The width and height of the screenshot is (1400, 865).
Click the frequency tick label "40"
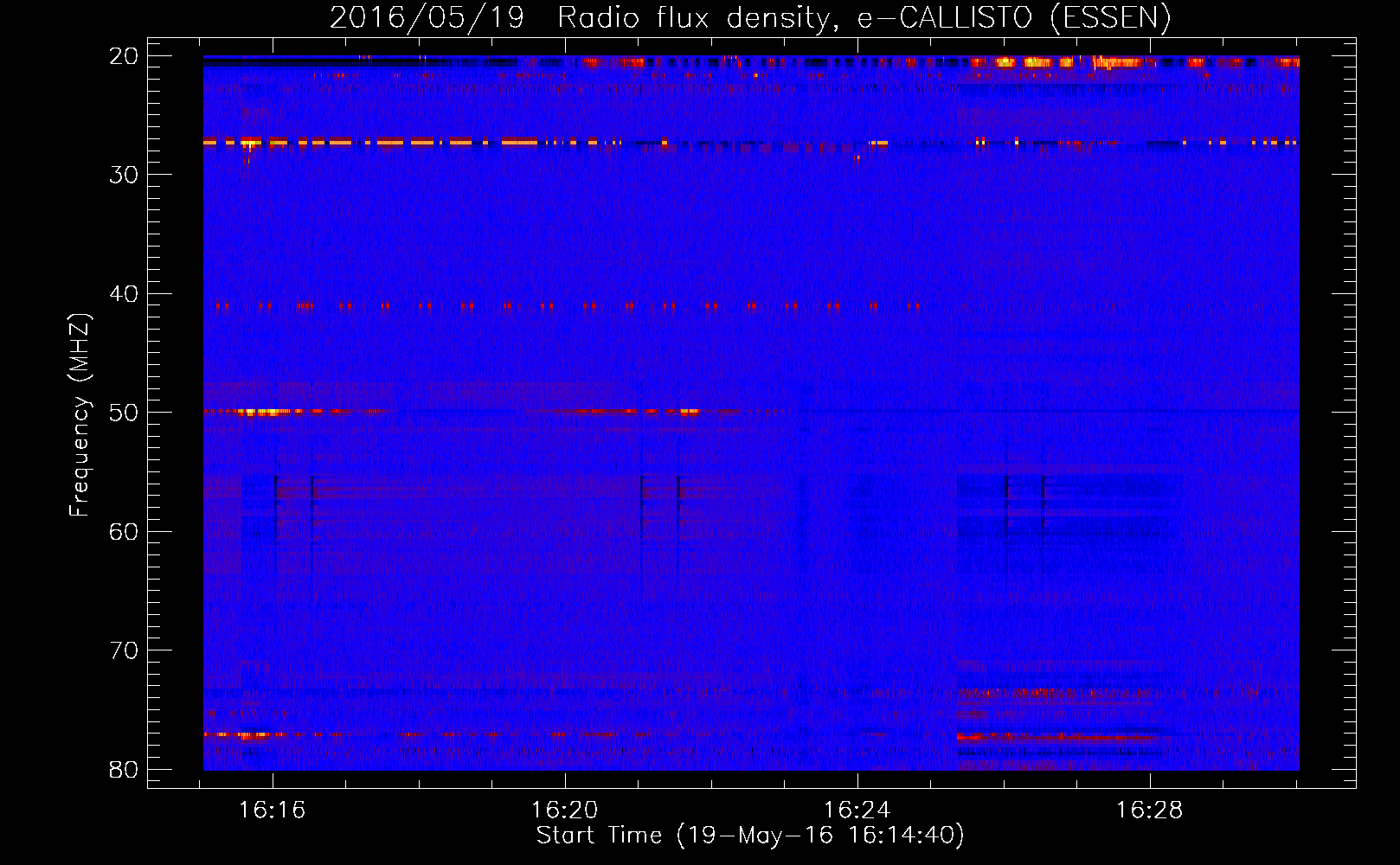point(125,294)
